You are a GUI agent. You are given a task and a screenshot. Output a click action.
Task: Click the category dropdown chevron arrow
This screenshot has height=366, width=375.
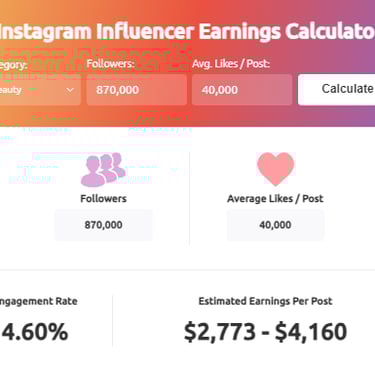[x=70, y=90]
